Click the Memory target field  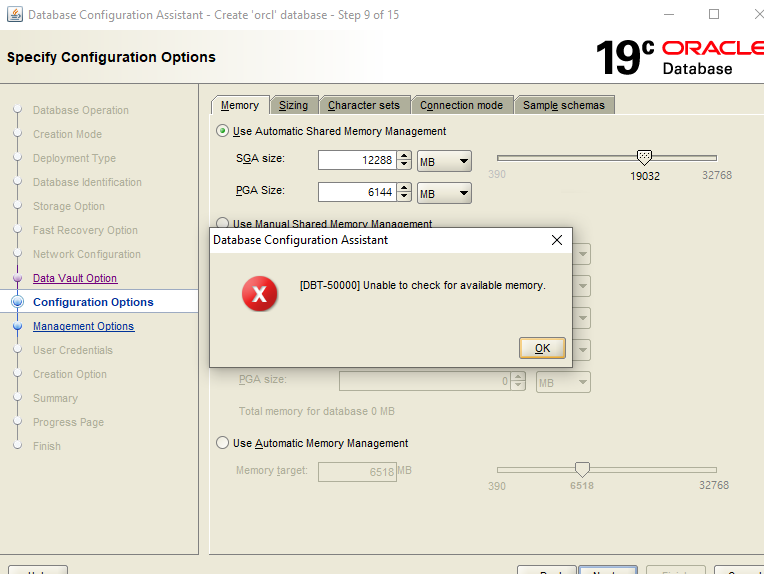(x=357, y=472)
